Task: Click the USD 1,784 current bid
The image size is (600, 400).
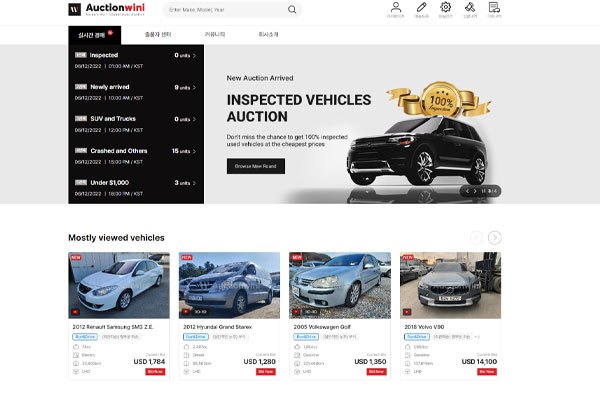Action: [149, 362]
